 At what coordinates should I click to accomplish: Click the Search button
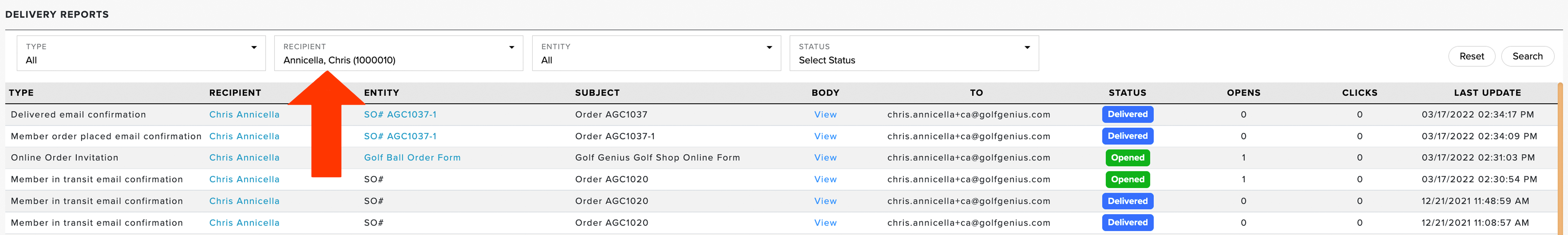coord(1527,56)
